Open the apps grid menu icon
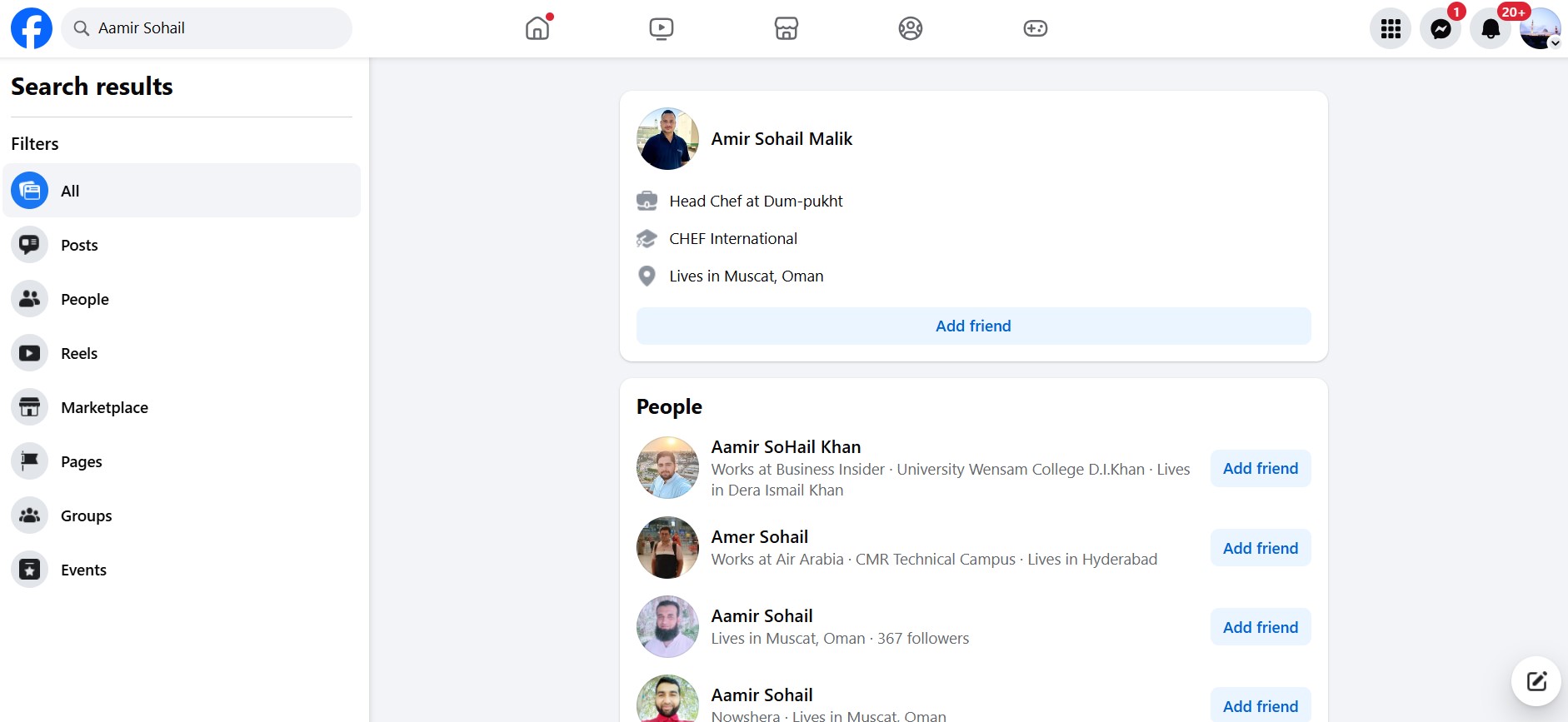This screenshot has height=722, width=1568. coord(1391,29)
